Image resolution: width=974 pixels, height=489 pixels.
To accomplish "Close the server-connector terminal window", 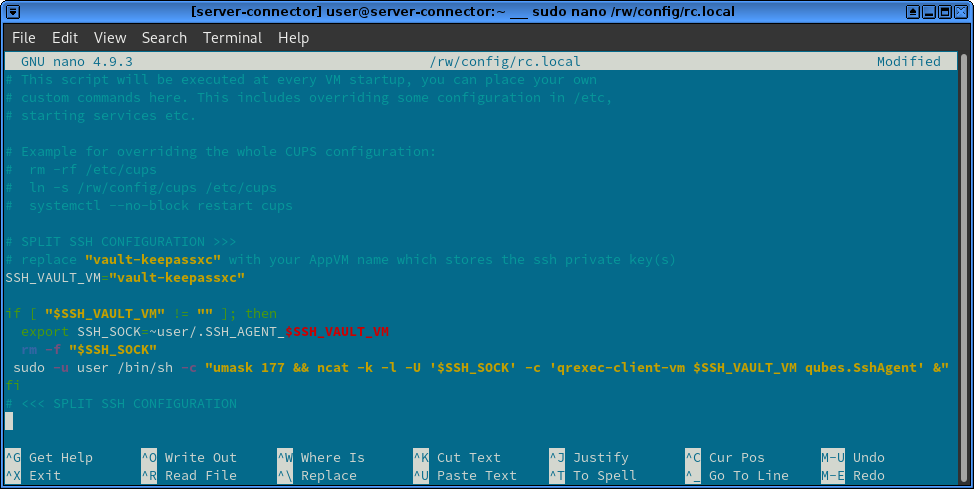I will 959,12.
